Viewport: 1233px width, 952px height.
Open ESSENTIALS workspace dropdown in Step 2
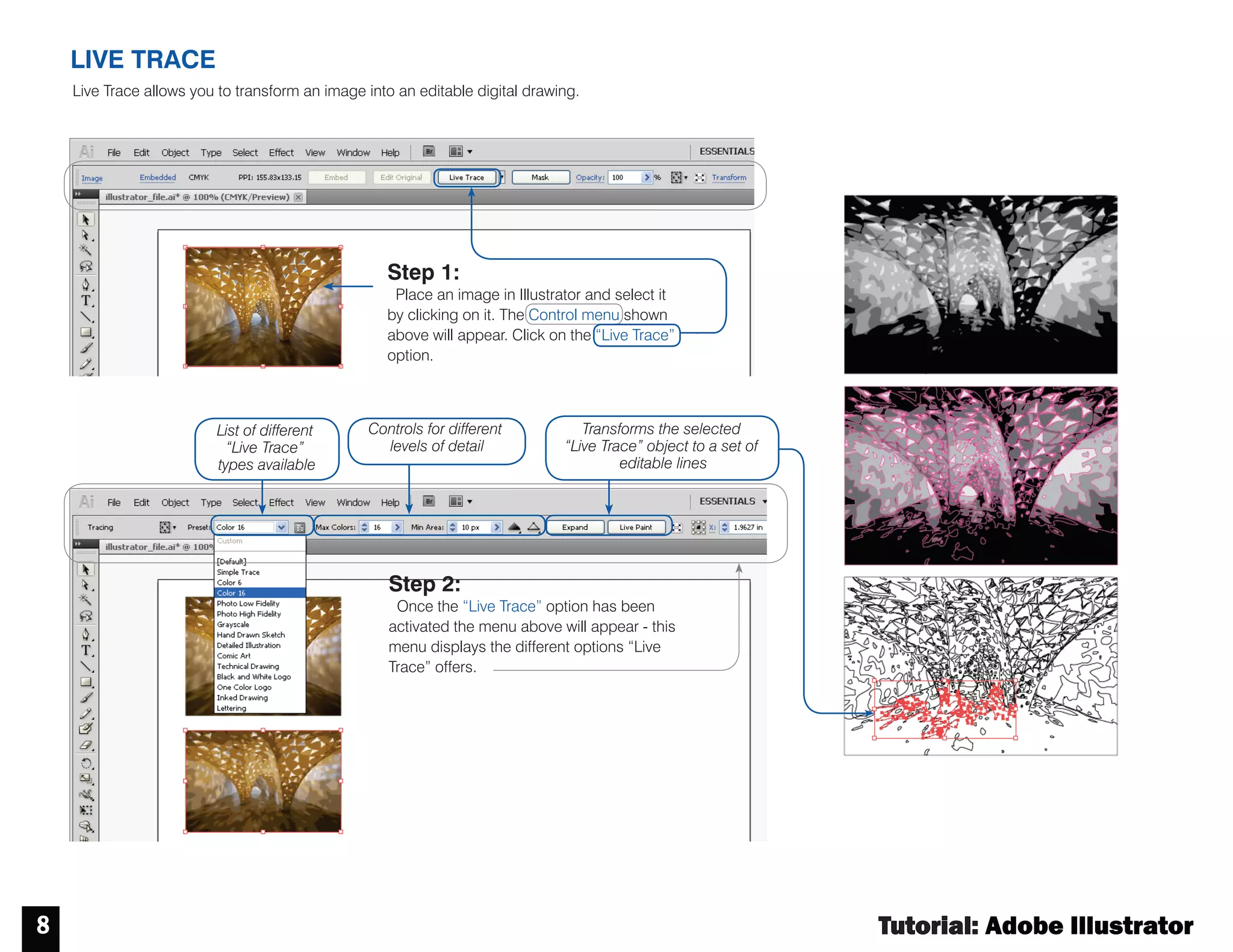[733, 501]
